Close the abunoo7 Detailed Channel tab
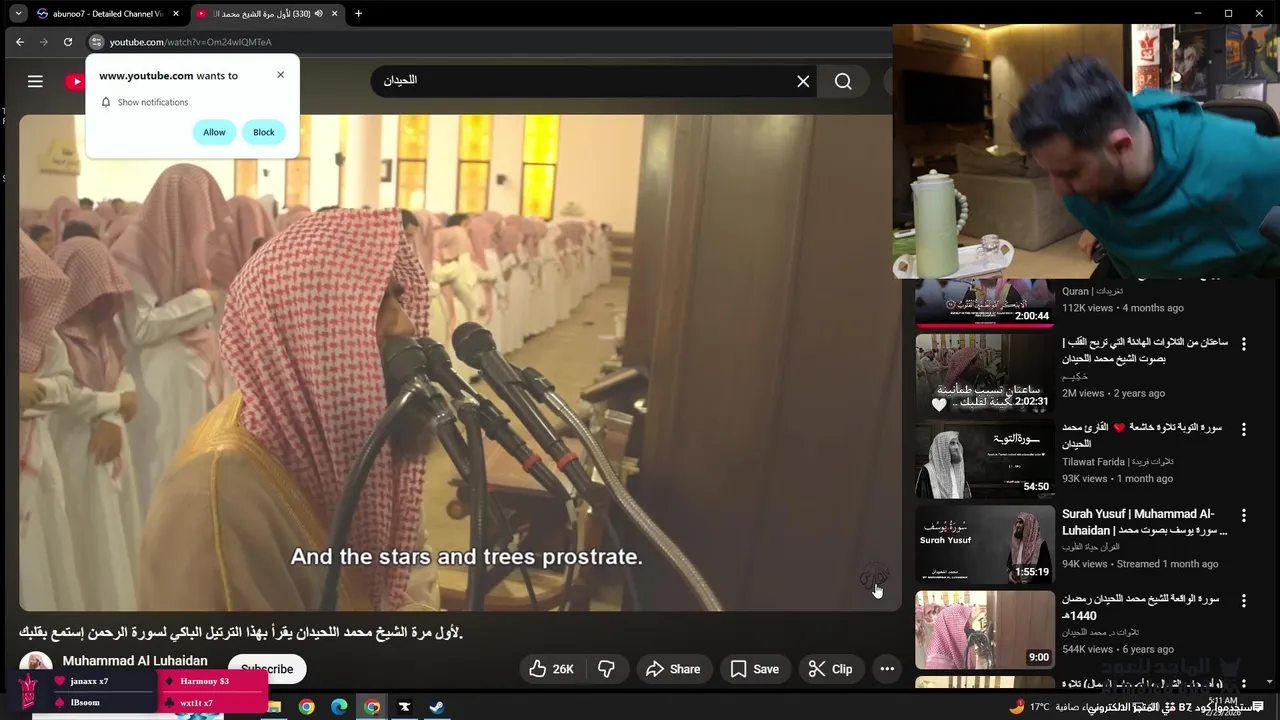This screenshot has height=720, width=1280. click(176, 13)
